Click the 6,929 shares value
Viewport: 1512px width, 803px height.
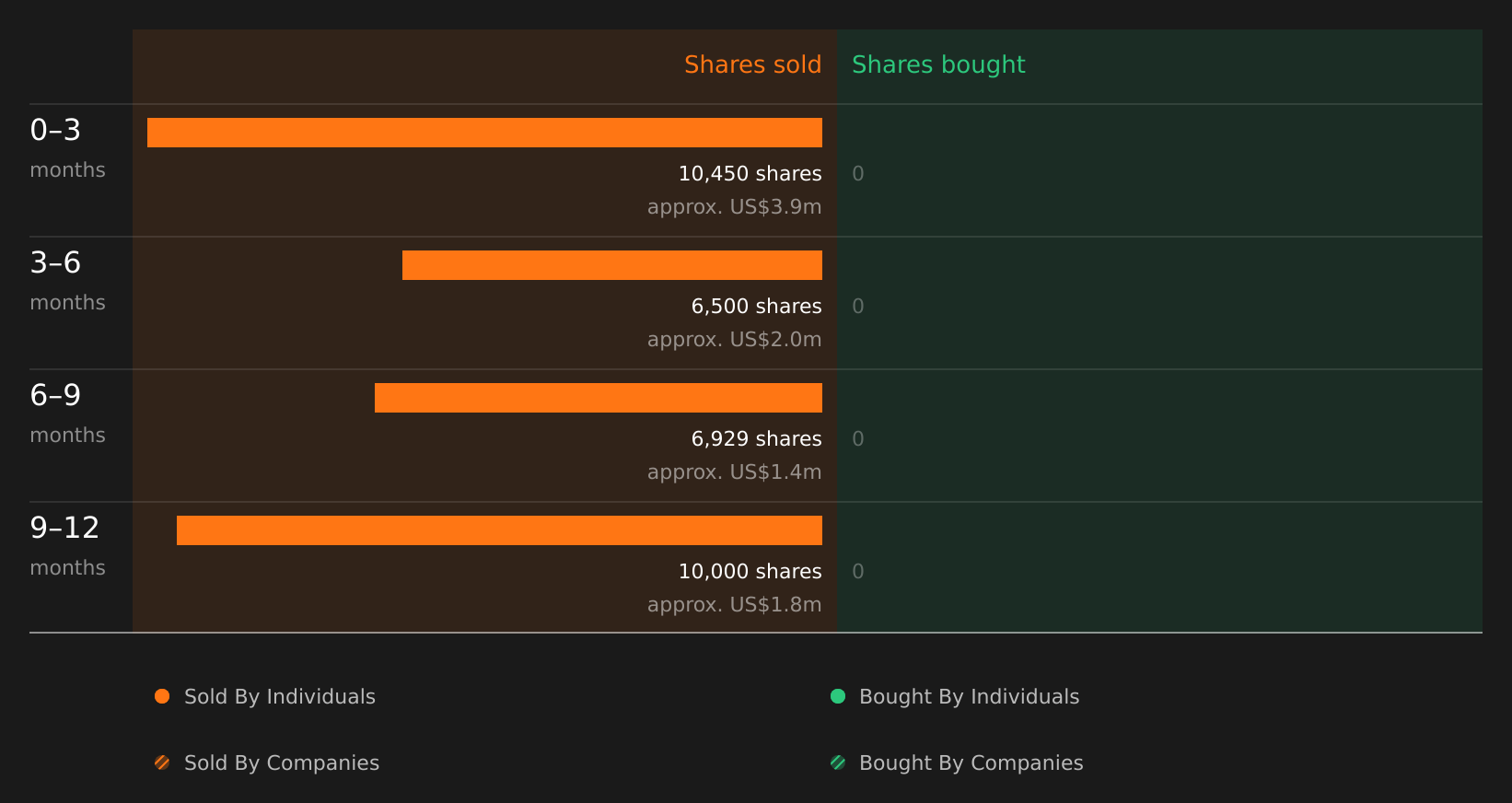click(x=756, y=439)
